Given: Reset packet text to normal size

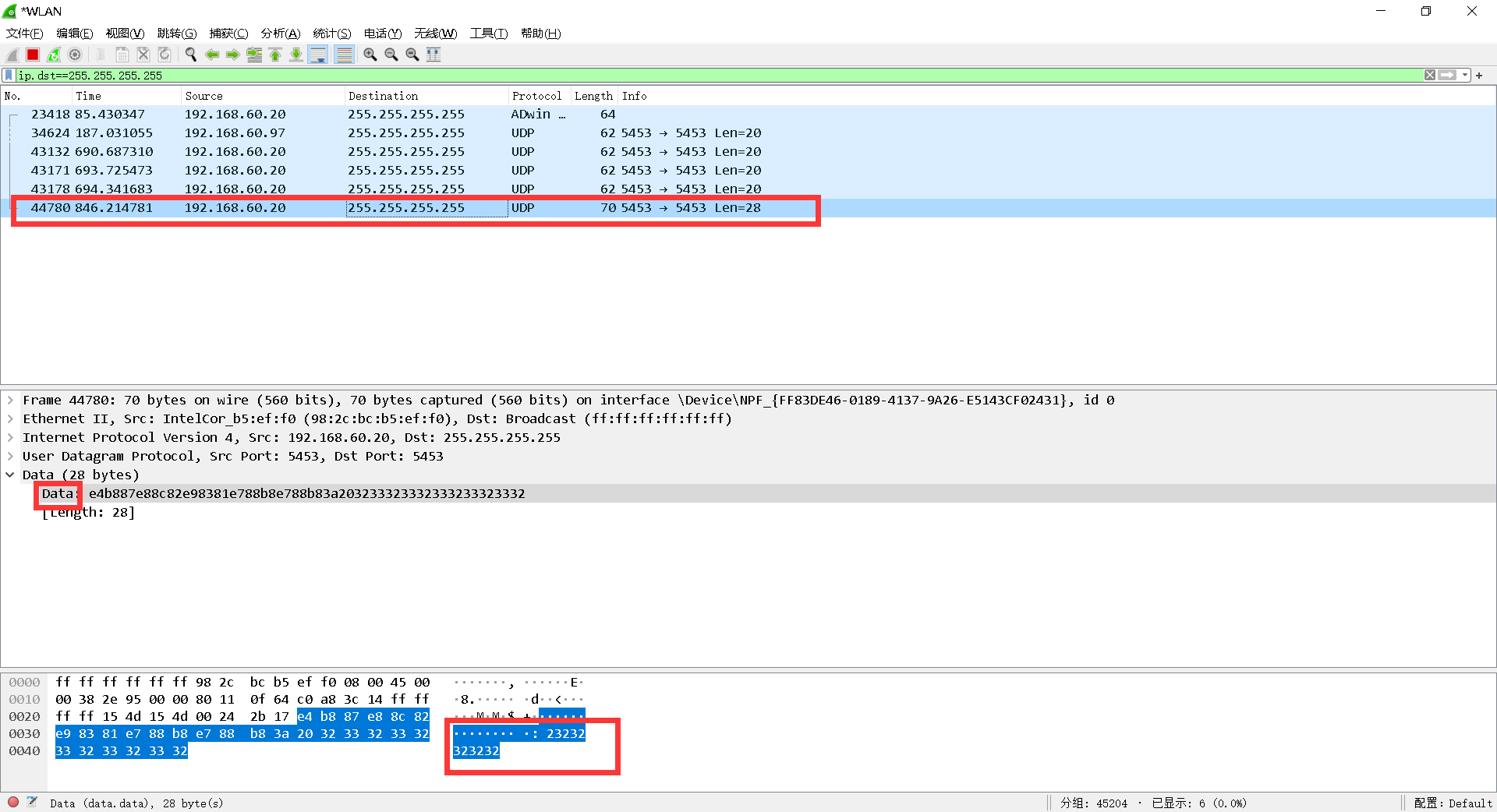Looking at the screenshot, I should (x=412, y=55).
